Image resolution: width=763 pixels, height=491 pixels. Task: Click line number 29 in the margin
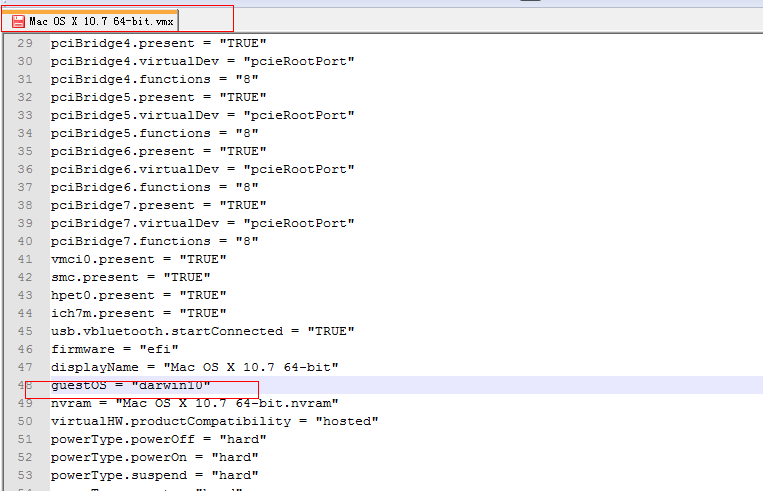[25, 43]
